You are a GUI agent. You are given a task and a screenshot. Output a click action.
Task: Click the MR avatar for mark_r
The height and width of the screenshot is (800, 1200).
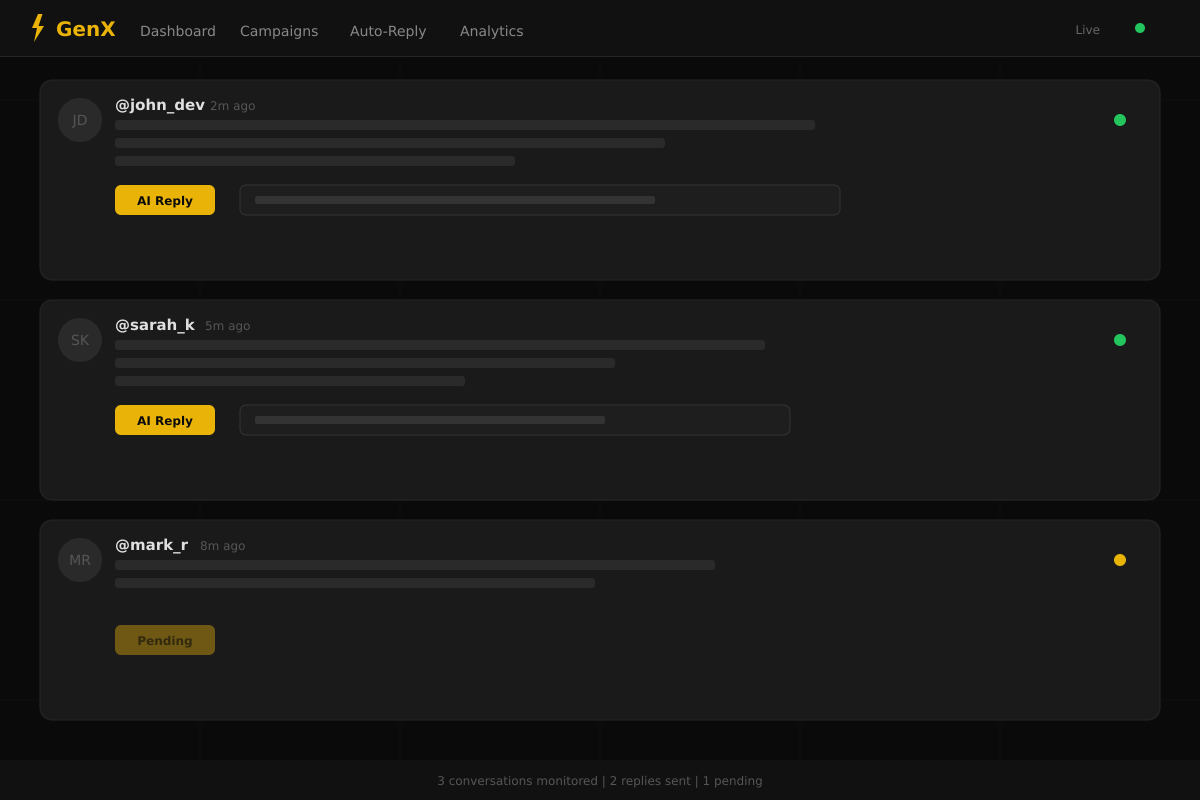click(x=80, y=560)
